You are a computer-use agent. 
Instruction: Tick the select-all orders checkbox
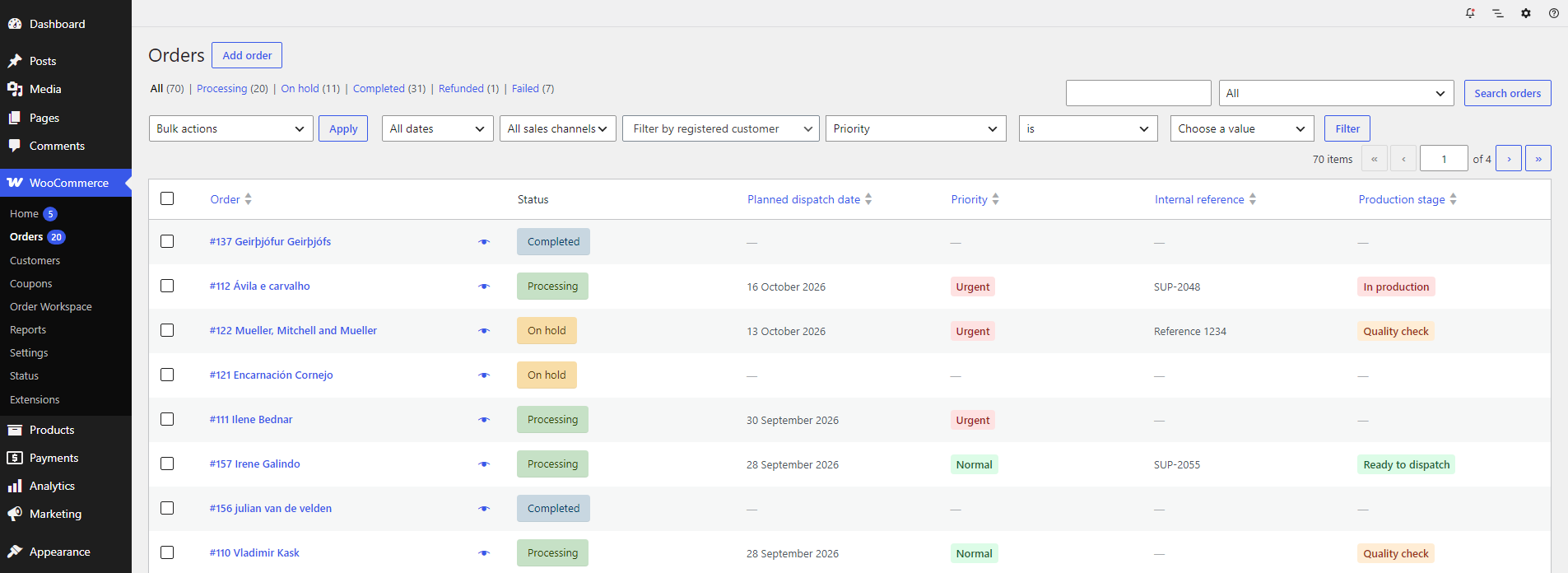[x=167, y=198]
